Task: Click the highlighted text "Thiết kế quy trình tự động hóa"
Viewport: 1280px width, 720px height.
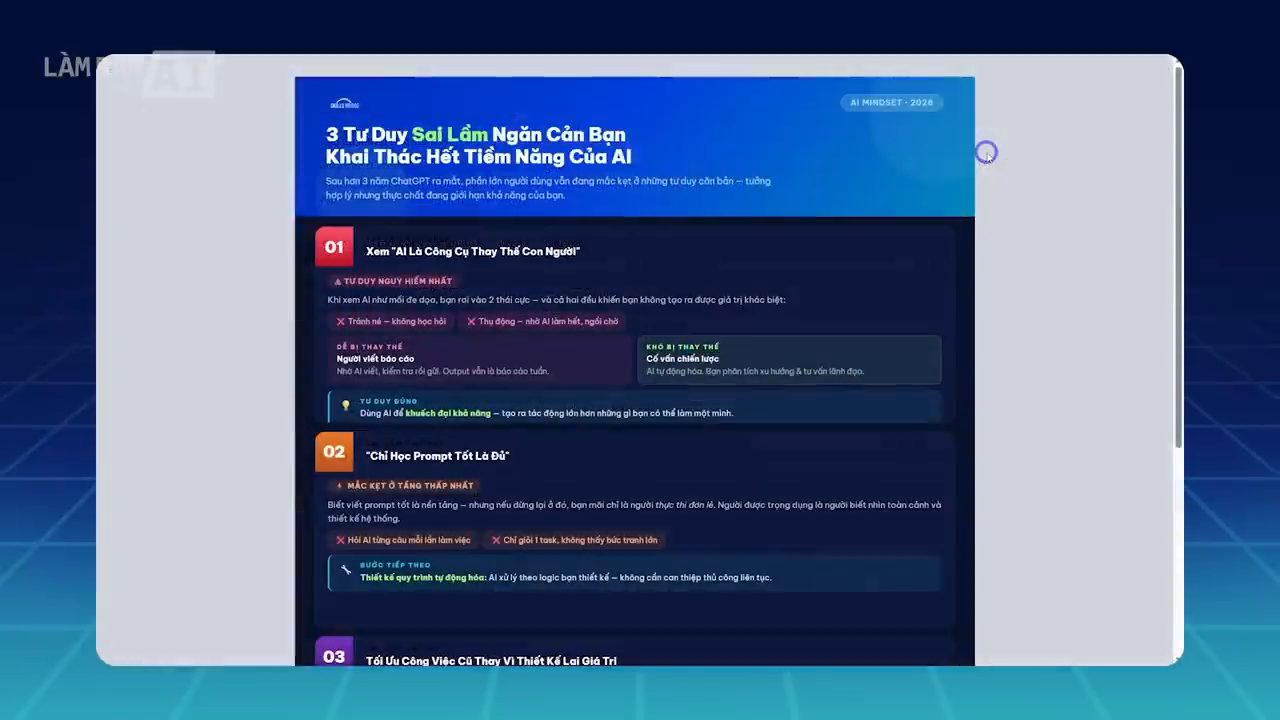Action: click(x=422, y=577)
